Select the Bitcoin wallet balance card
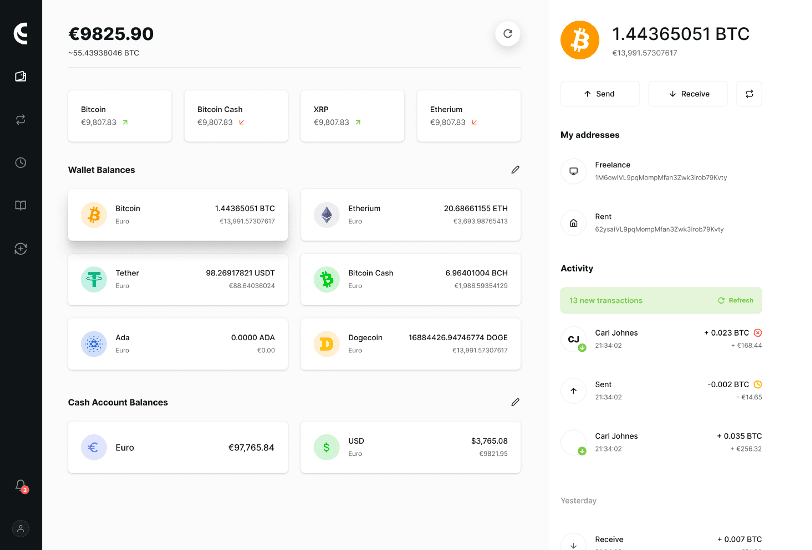This screenshot has width=812, height=550. (178, 214)
